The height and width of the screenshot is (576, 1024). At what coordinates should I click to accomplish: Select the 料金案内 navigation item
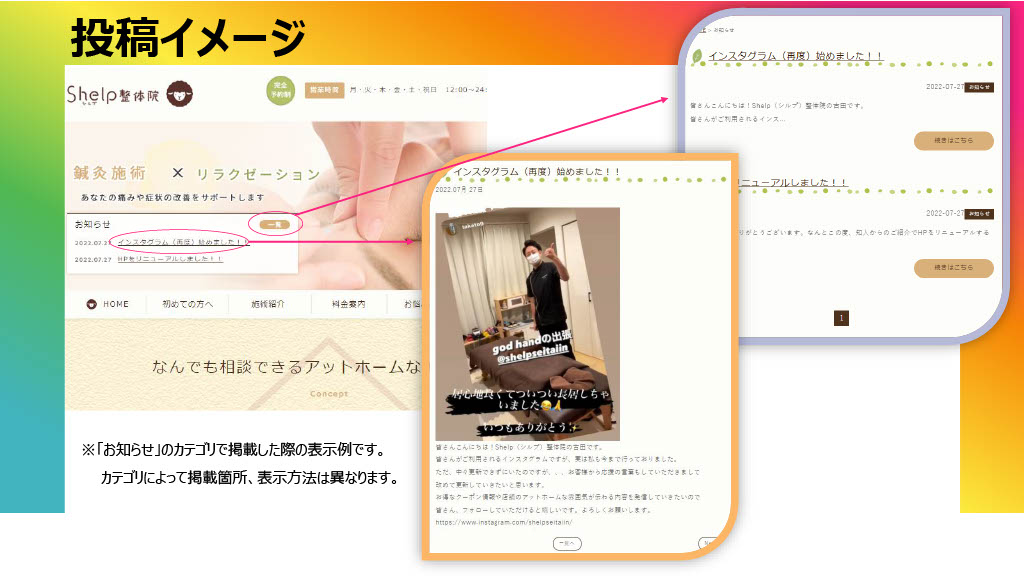tap(348, 304)
